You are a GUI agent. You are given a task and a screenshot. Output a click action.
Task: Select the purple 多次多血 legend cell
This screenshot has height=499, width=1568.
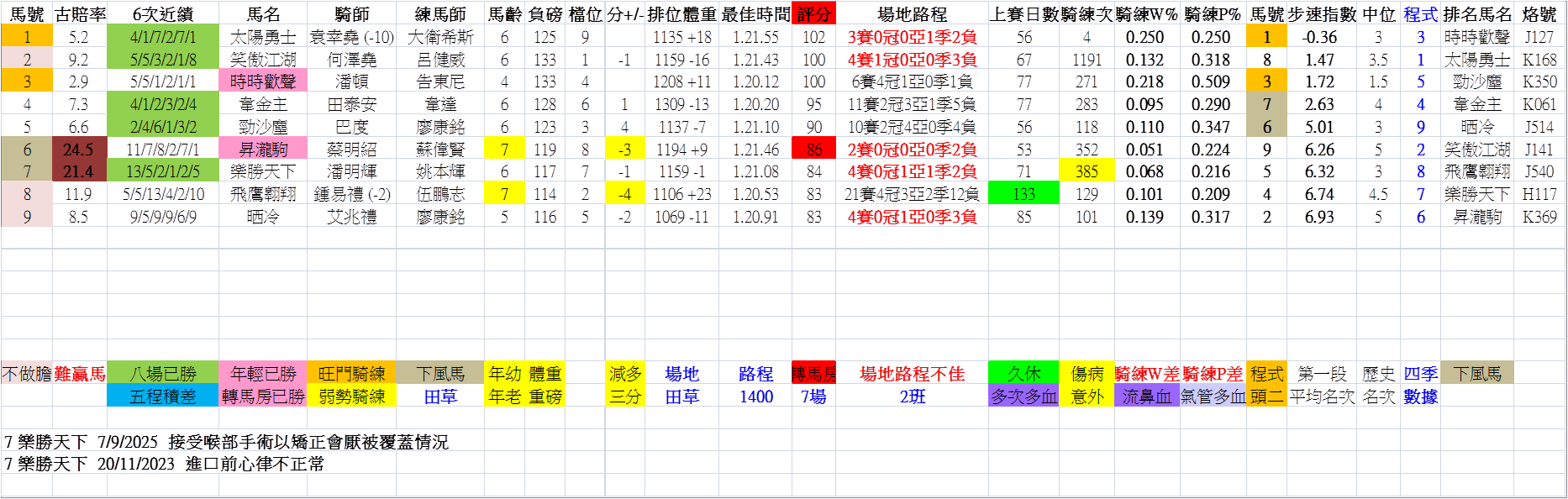pos(1023,397)
